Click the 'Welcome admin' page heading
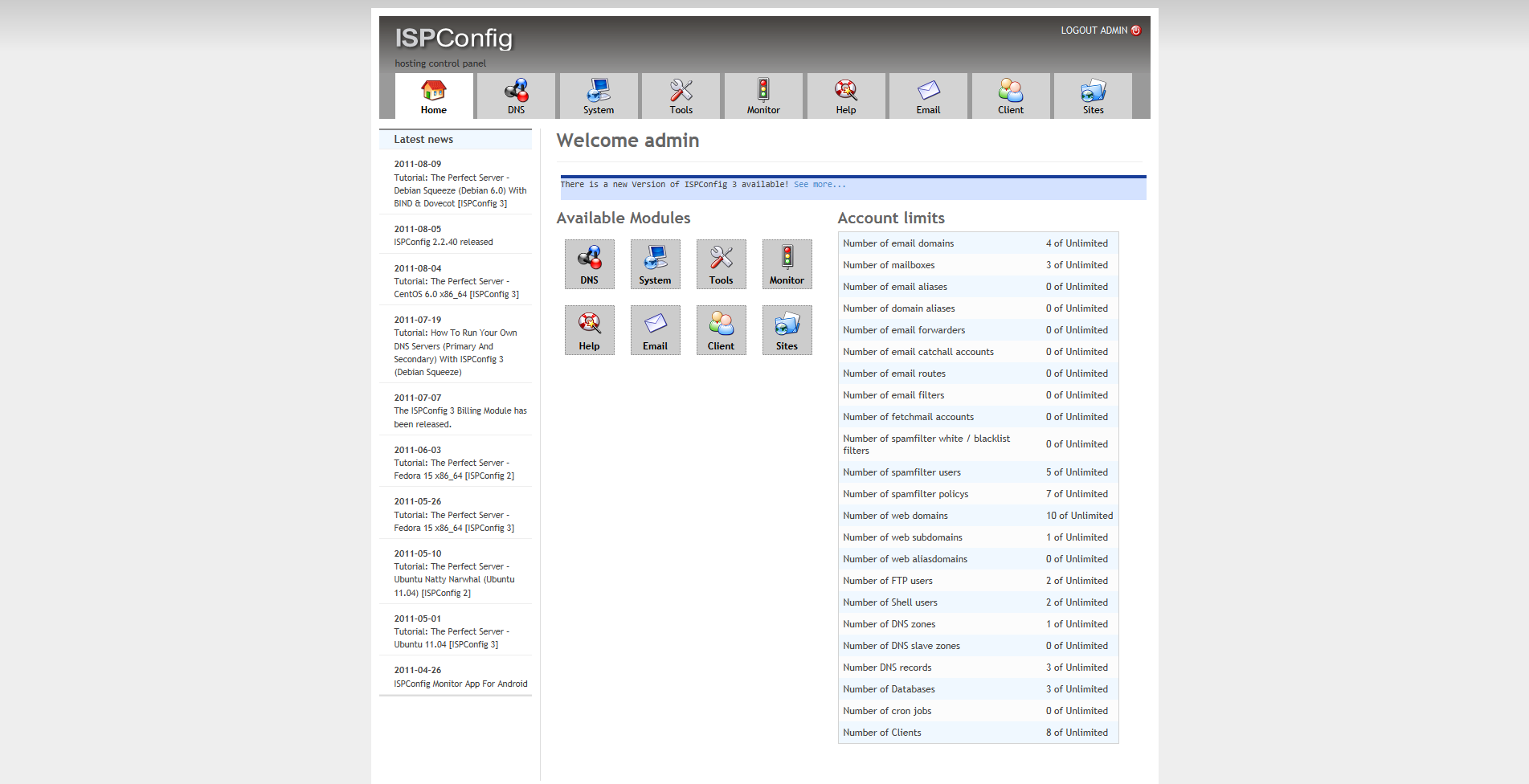Image resolution: width=1529 pixels, height=784 pixels. [628, 141]
